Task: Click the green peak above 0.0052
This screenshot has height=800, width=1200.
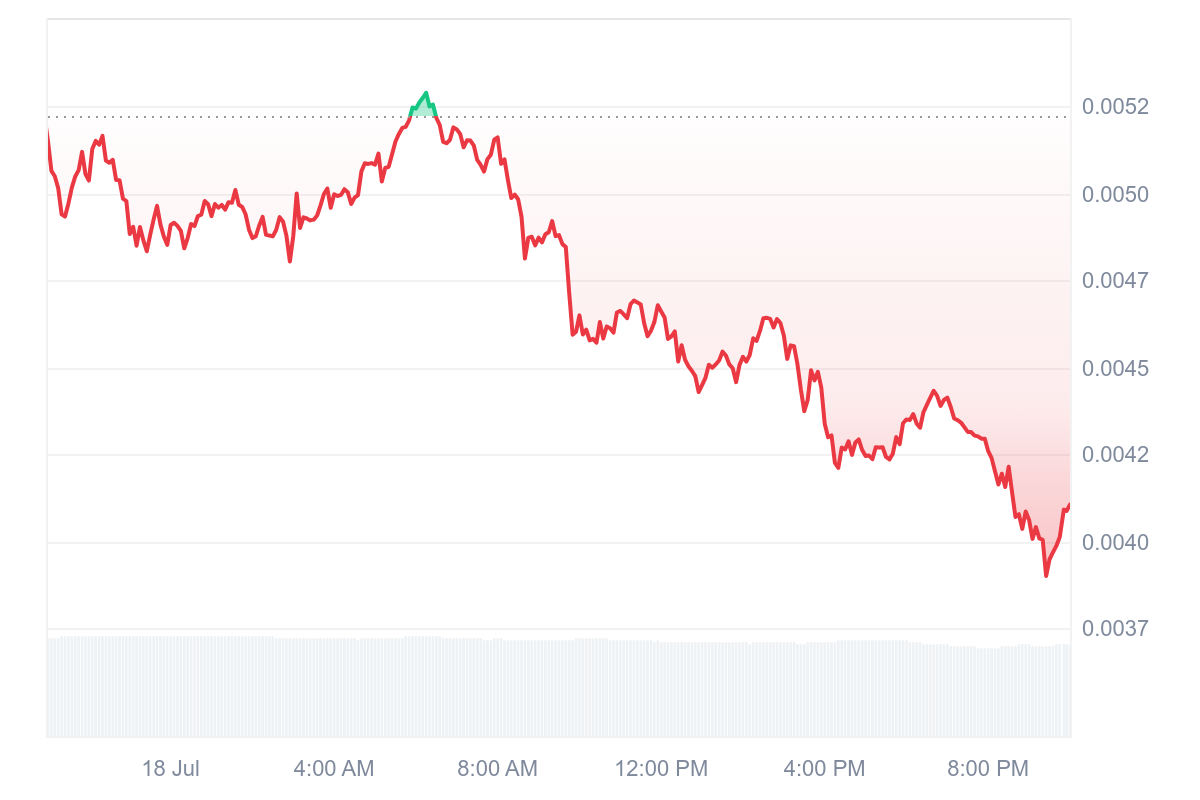Action: click(x=425, y=105)
